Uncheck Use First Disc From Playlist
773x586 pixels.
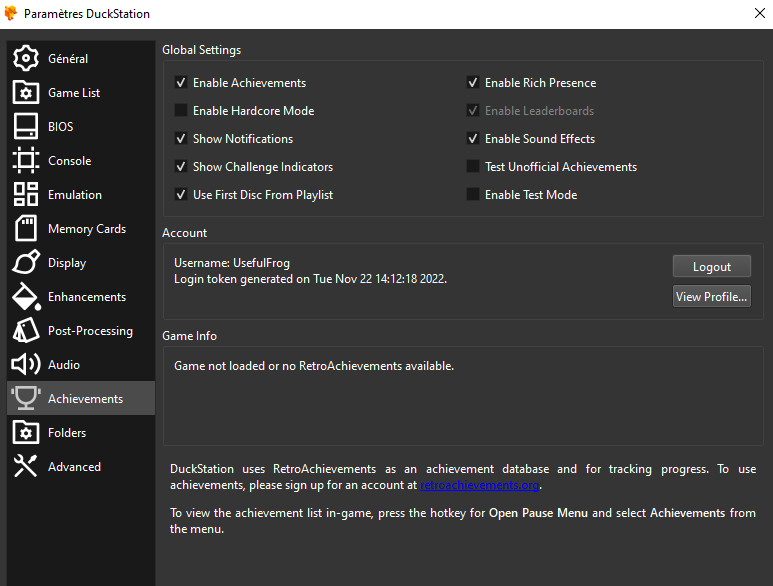pyautogui.click(x=181, y=195)
